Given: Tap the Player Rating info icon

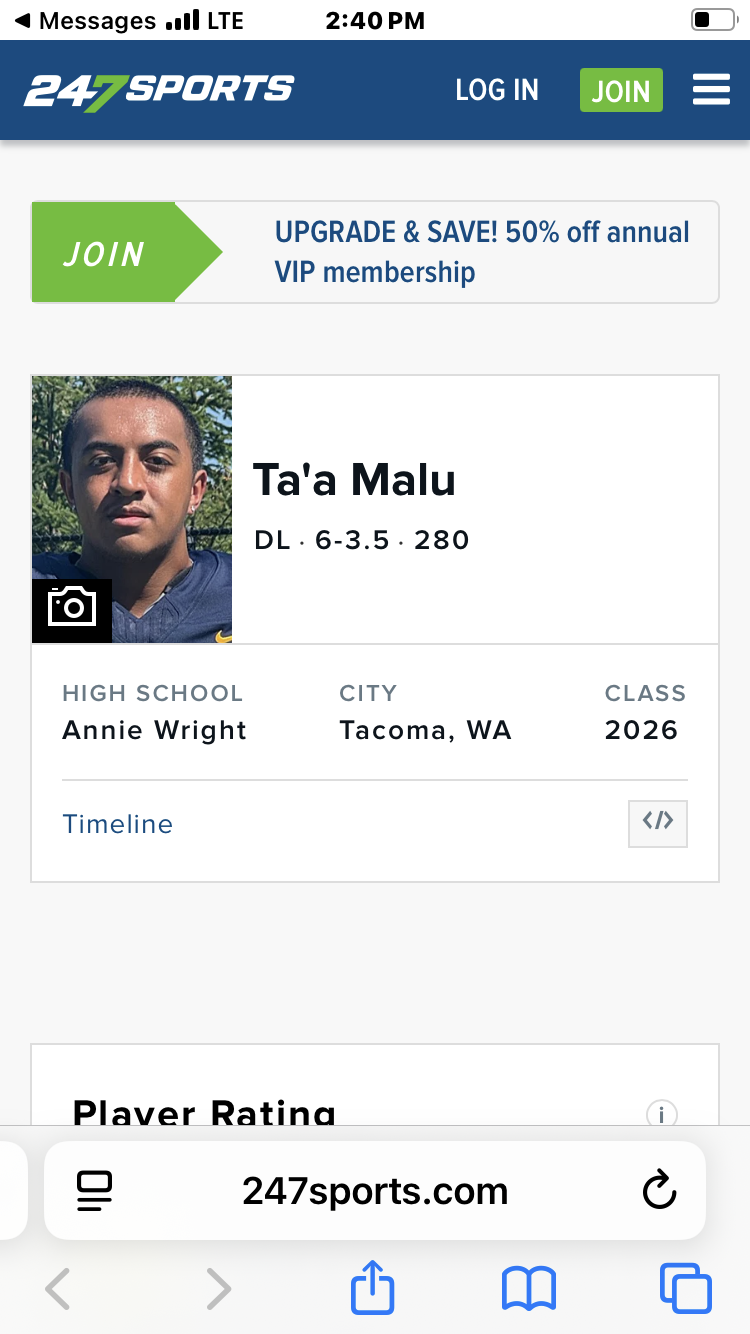Looking at the screenshot, I should coord(661,1113).
